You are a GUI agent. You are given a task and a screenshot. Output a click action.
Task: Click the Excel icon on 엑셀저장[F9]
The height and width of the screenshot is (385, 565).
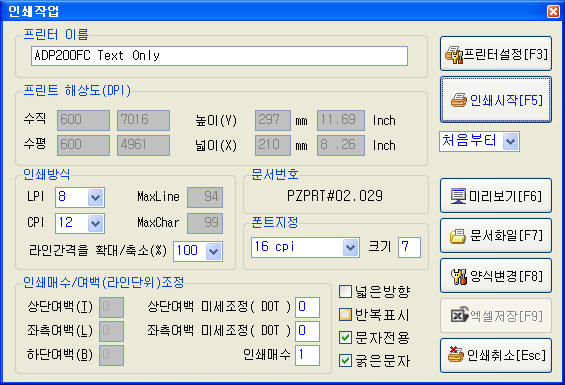click(x=459, y=315)
